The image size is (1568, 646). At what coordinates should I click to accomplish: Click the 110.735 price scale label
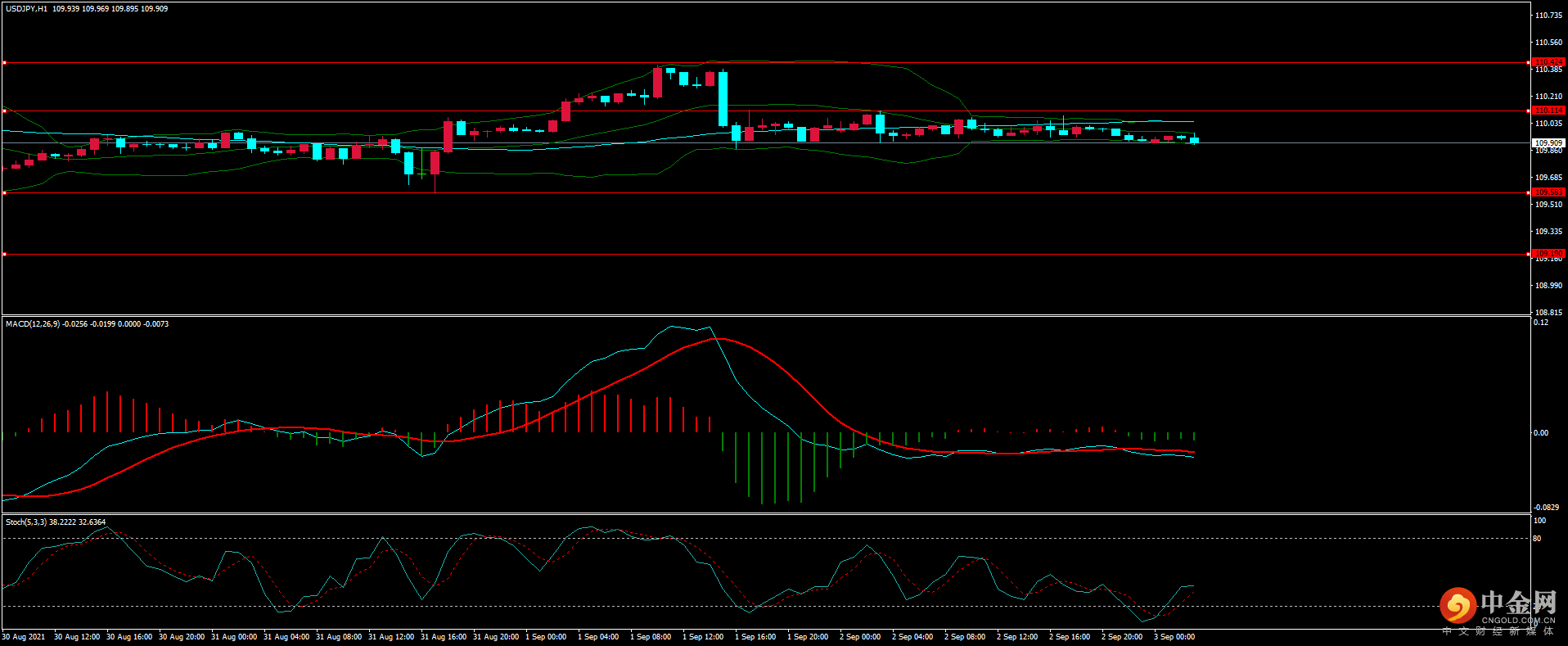1548,16
